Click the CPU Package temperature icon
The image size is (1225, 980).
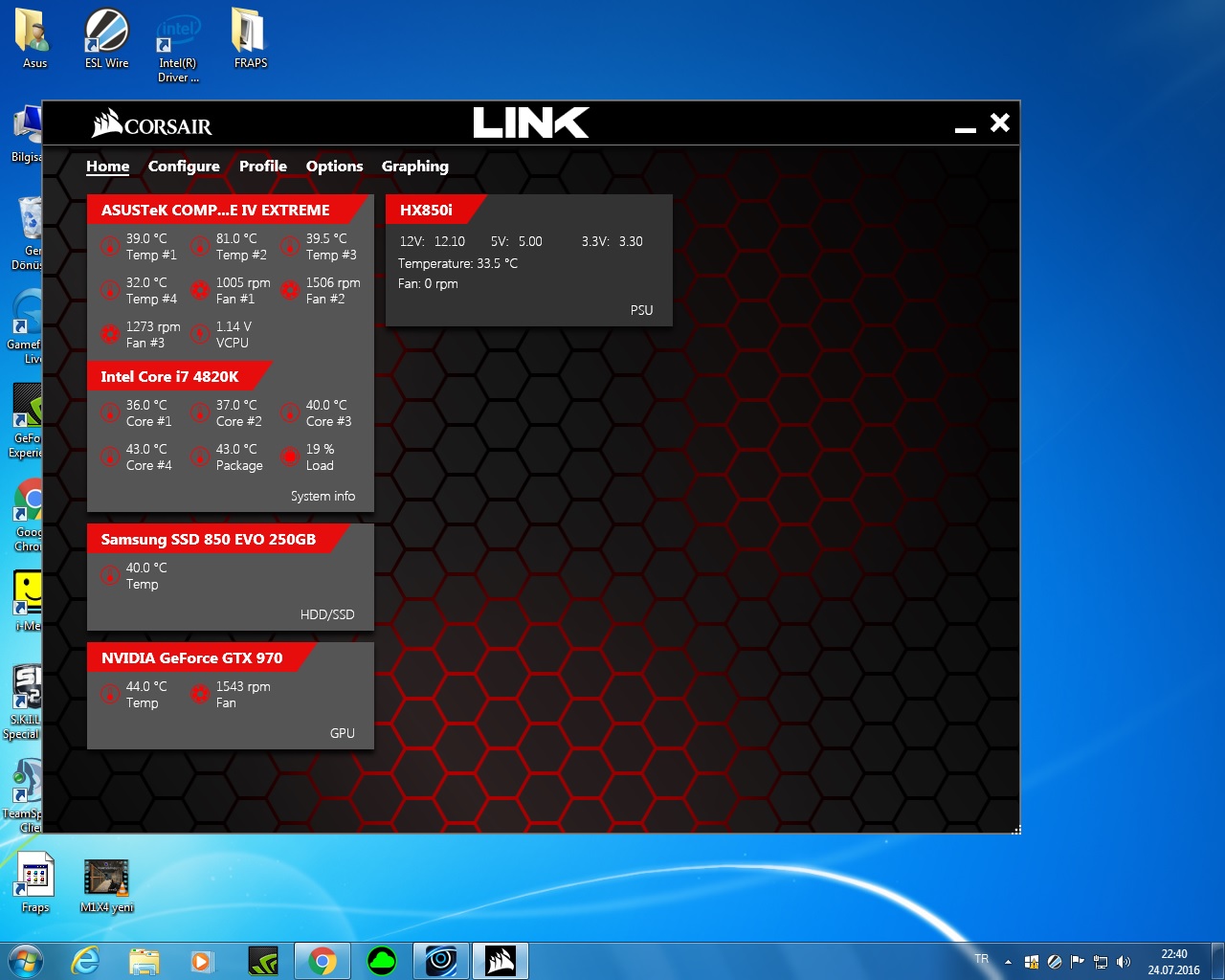(200, 457)
